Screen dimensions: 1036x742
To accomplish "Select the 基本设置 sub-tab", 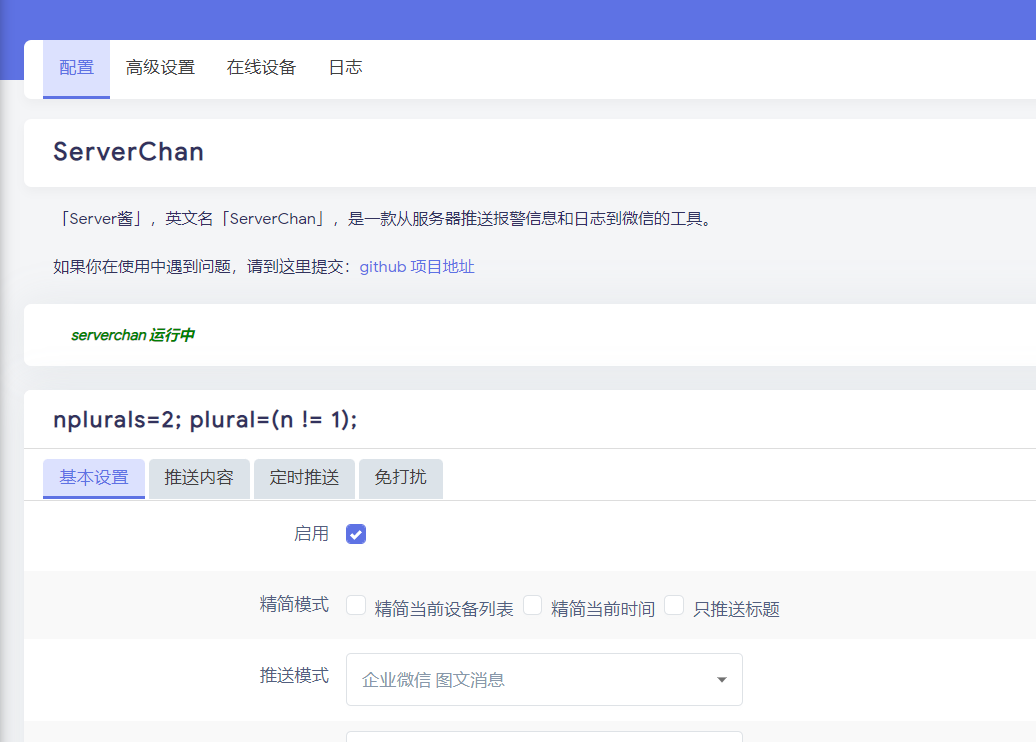I will tap(94, 478).
